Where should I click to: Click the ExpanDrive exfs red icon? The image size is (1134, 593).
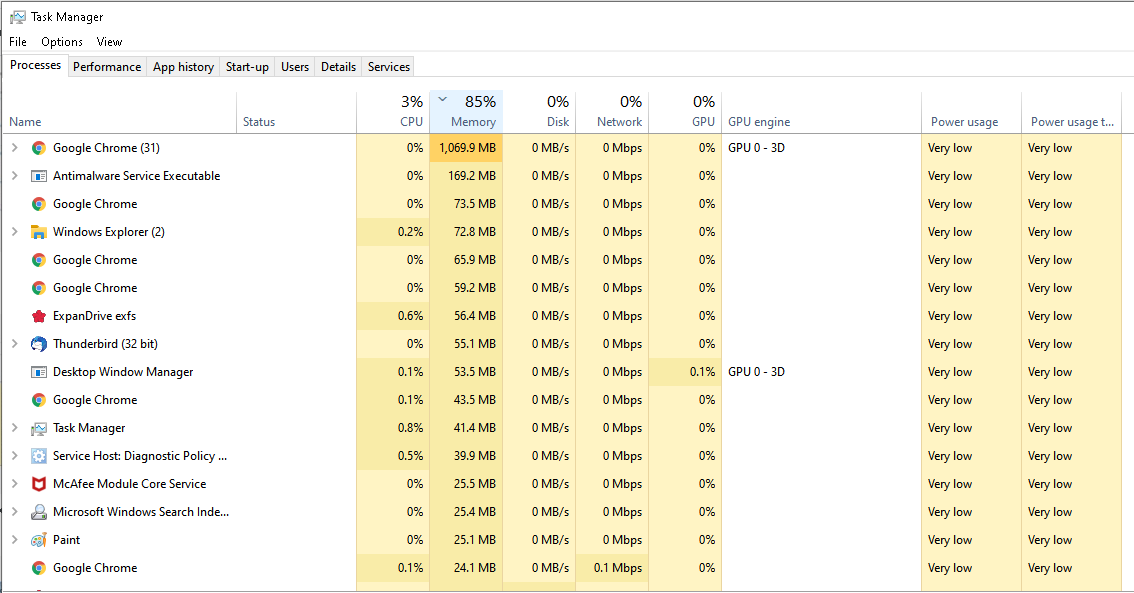point(39,316)
